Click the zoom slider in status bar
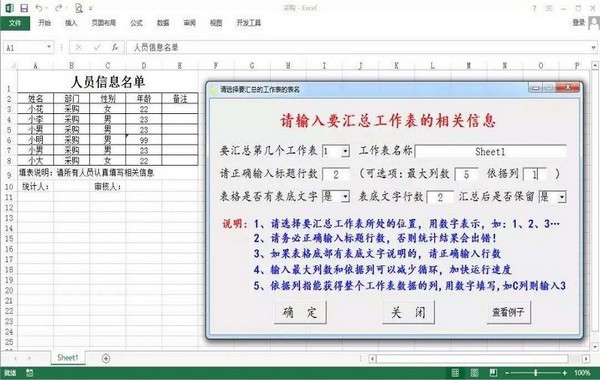Image resolution: width=600 pixels, height=380 pixels. tap(536, 373)
